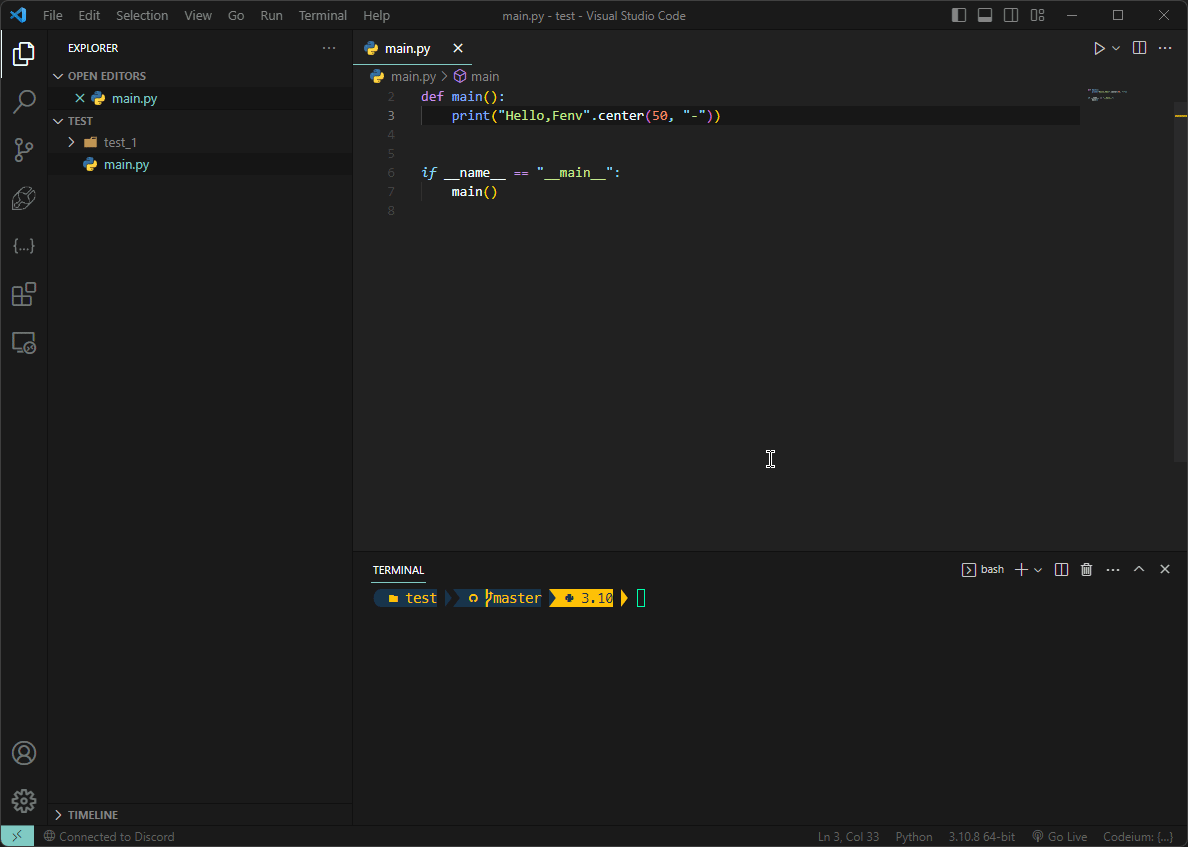
Task: Open the Search view in activity bar
Action: coord(24,101)
